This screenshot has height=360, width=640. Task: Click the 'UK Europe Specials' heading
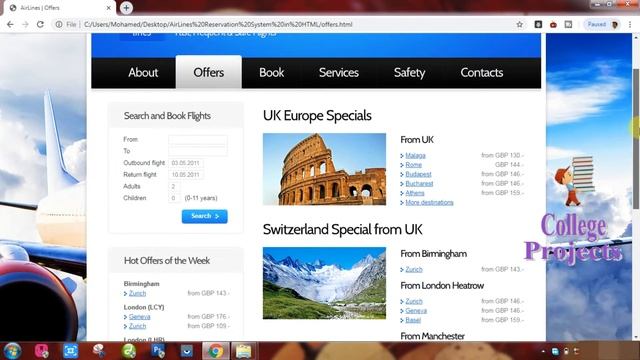pyautogui.click(x=317, y=116)
